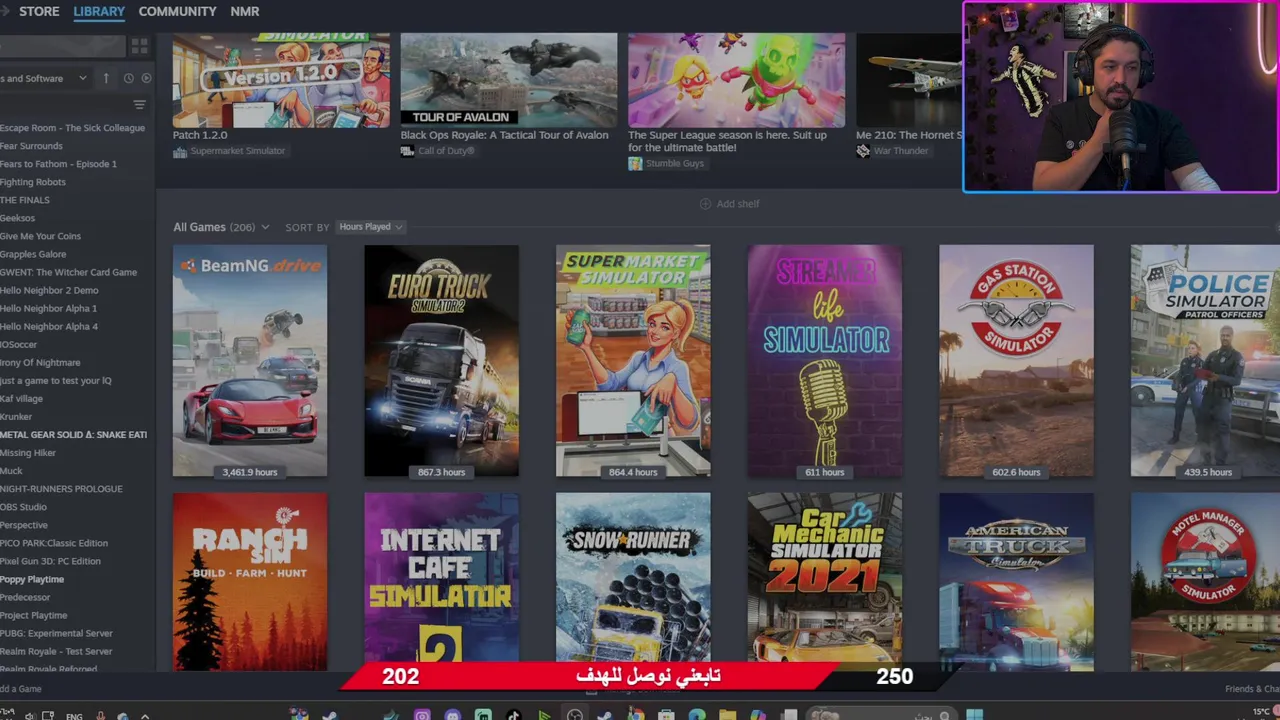Screen dimensions: 1280x720
Task: Click Add a Game at bottom left
Action: coord(20,689)
